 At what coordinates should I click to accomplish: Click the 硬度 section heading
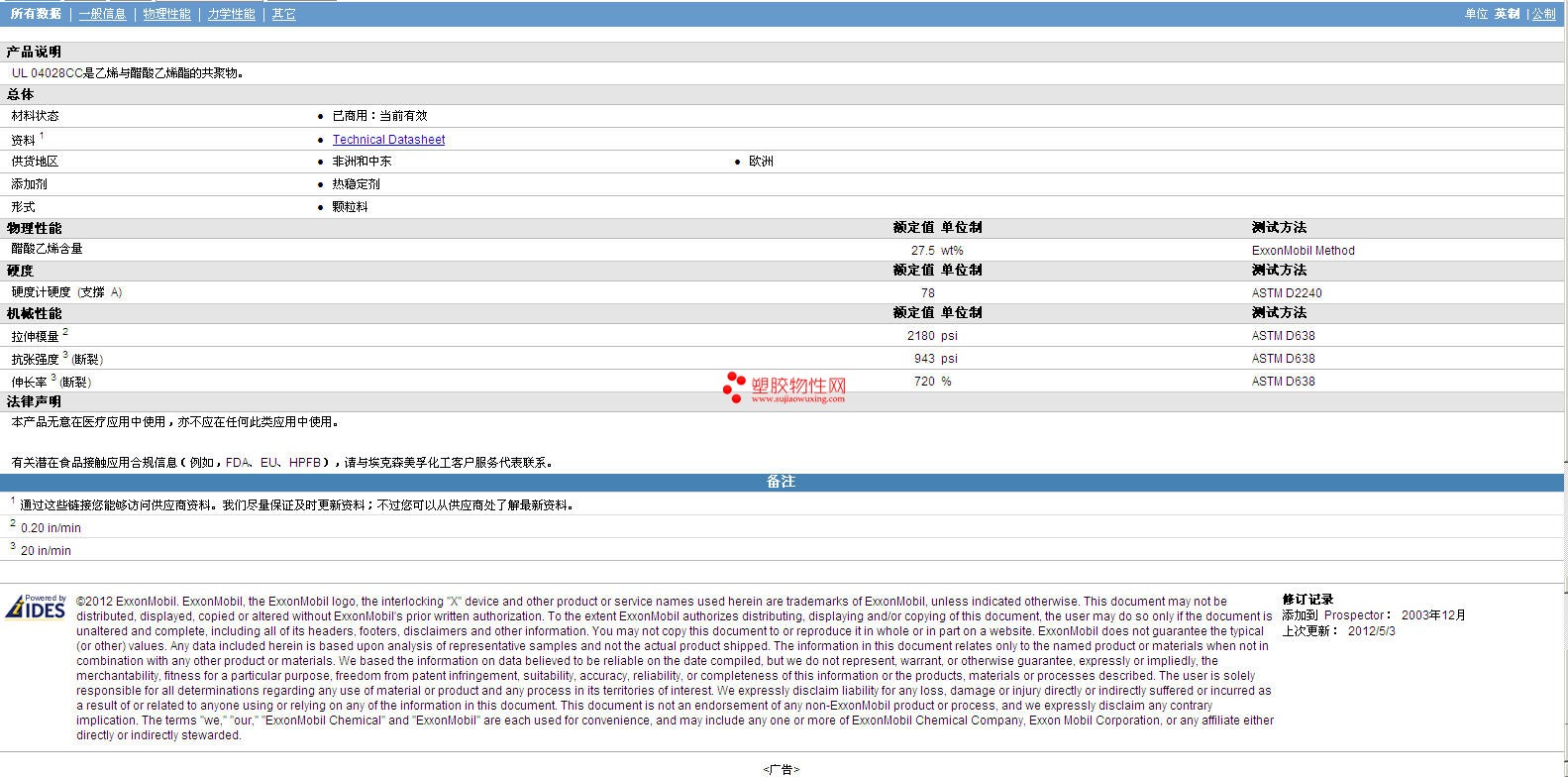click(x=20, y=271)
